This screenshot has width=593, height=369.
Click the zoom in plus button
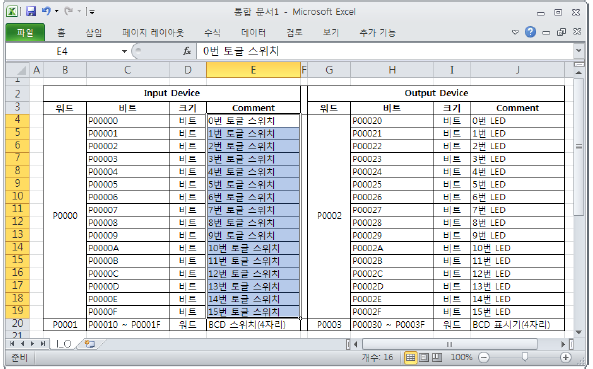point(565,357)
